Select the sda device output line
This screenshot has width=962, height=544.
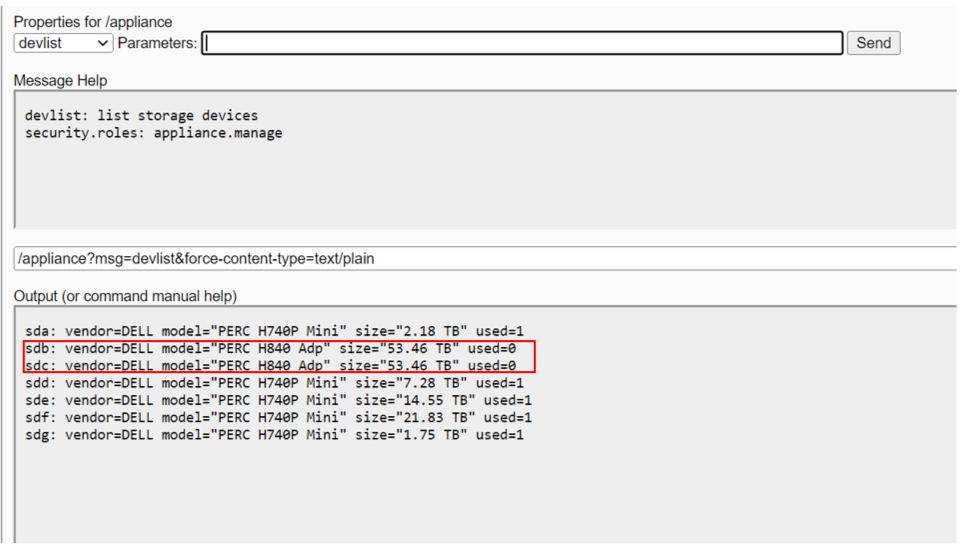(274, 331)
